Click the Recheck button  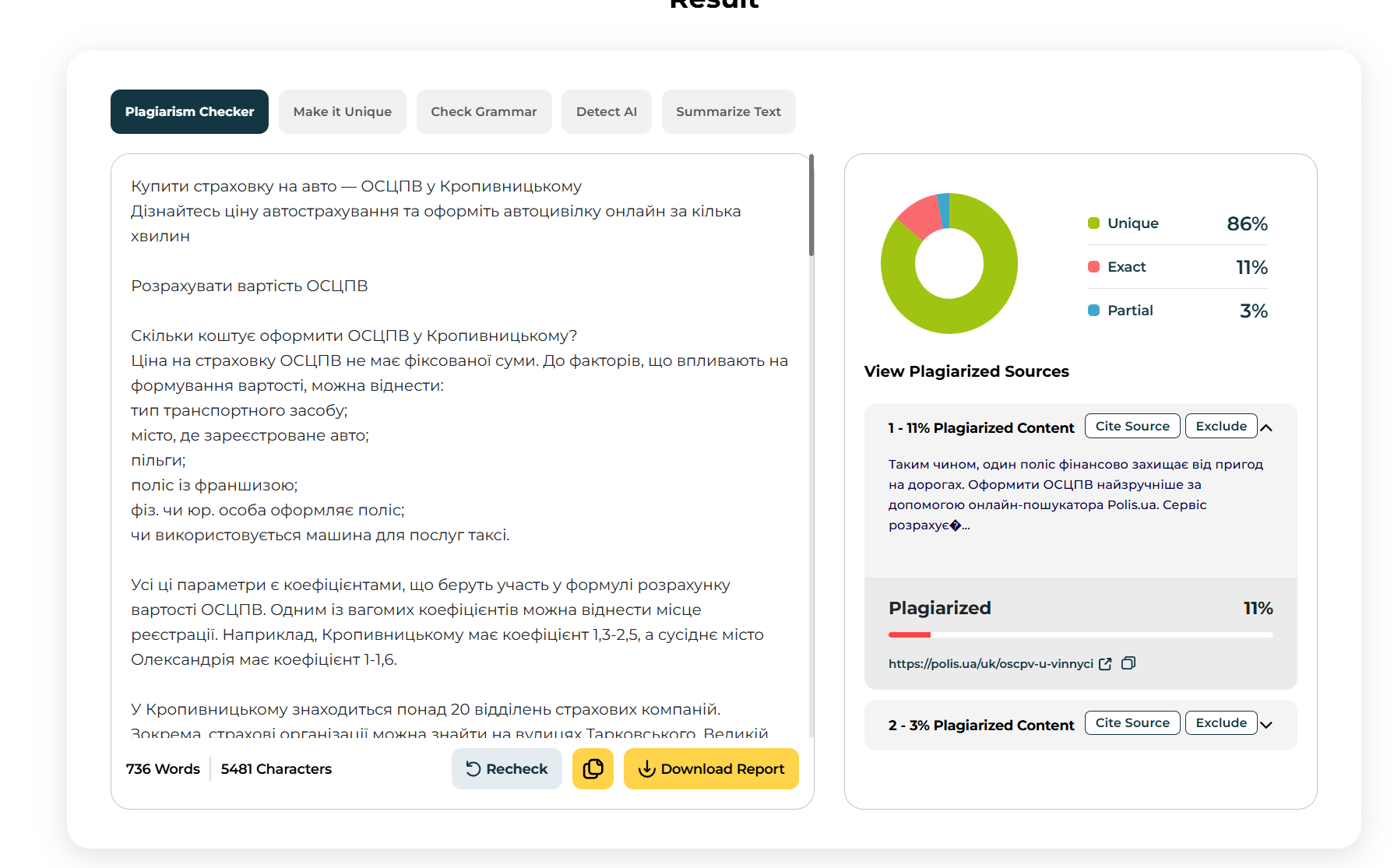tap(507, 768)
